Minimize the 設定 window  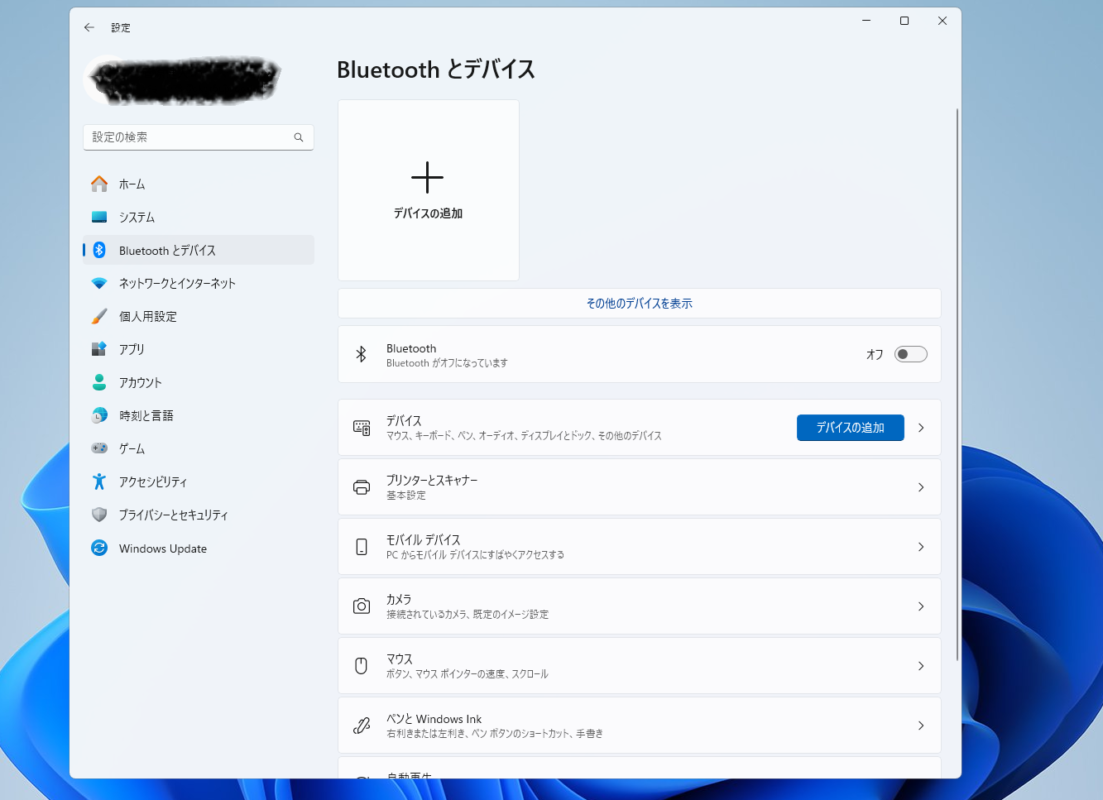[x=866, y=21]
